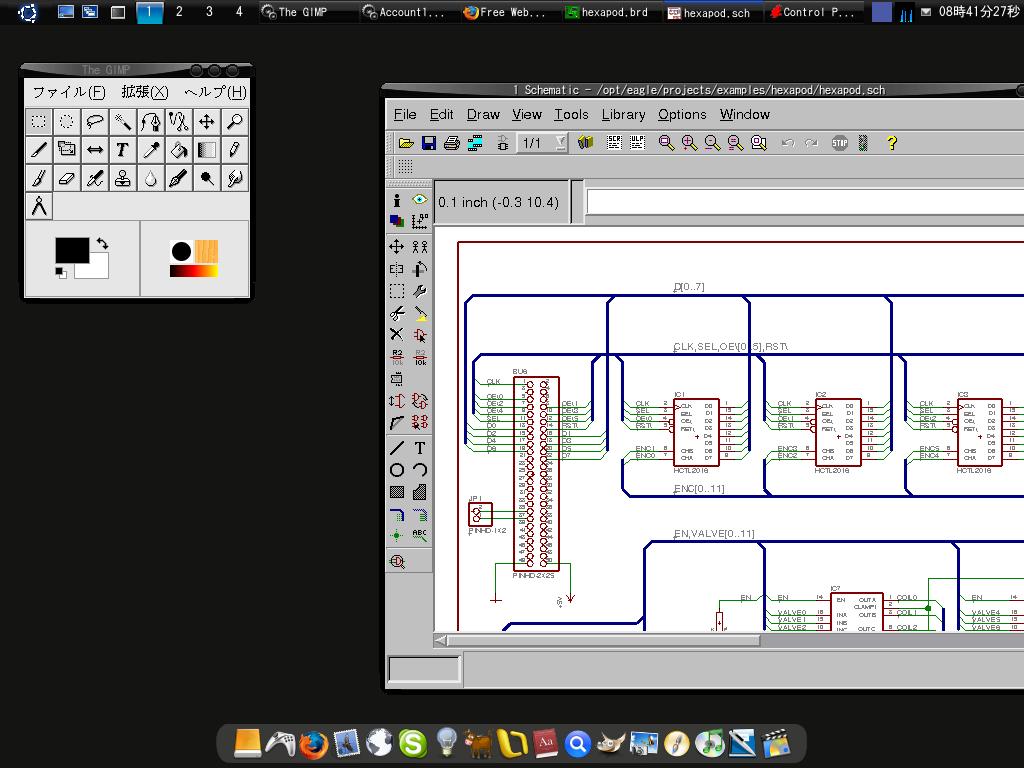Screen dimensions: 1024x768
Task: Open the ファイル(F) menu in GIMP
Action: (x=68, y=92)
